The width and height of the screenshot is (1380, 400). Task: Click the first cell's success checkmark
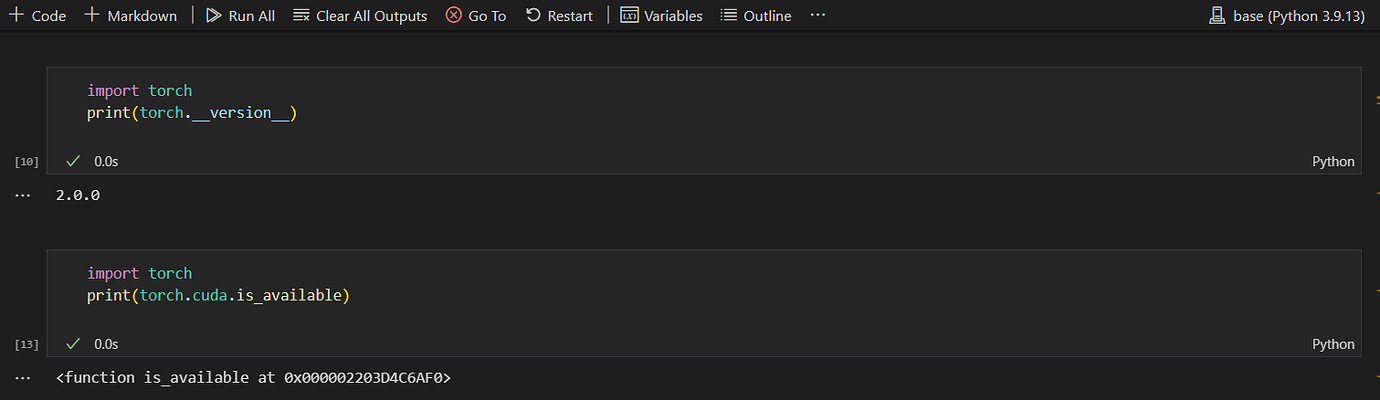coord(73,161)
